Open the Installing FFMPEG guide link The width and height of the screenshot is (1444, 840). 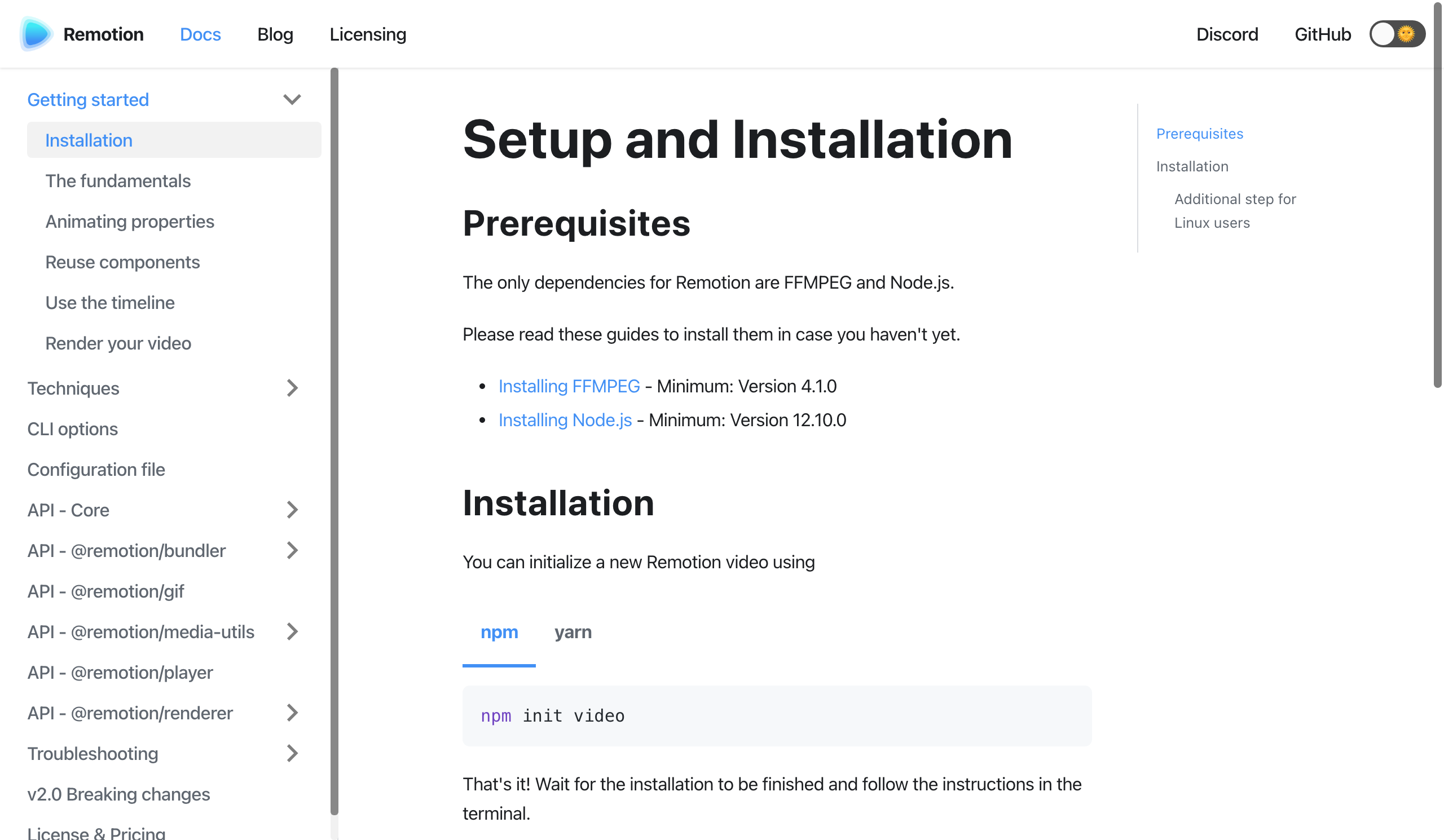tap(569, 386)
